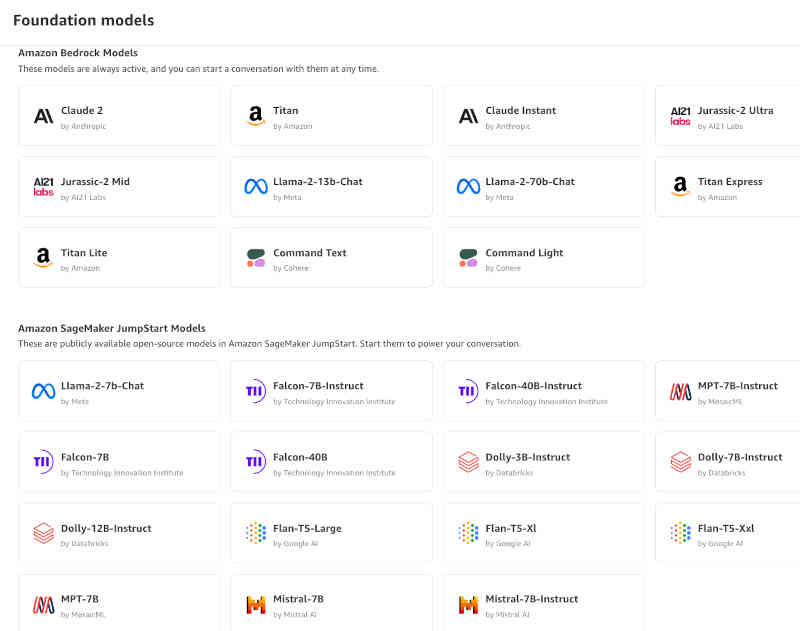Select the Dolly-3B-Instruct model name
The height and width of the screenshot is (631, 800).
528,457
